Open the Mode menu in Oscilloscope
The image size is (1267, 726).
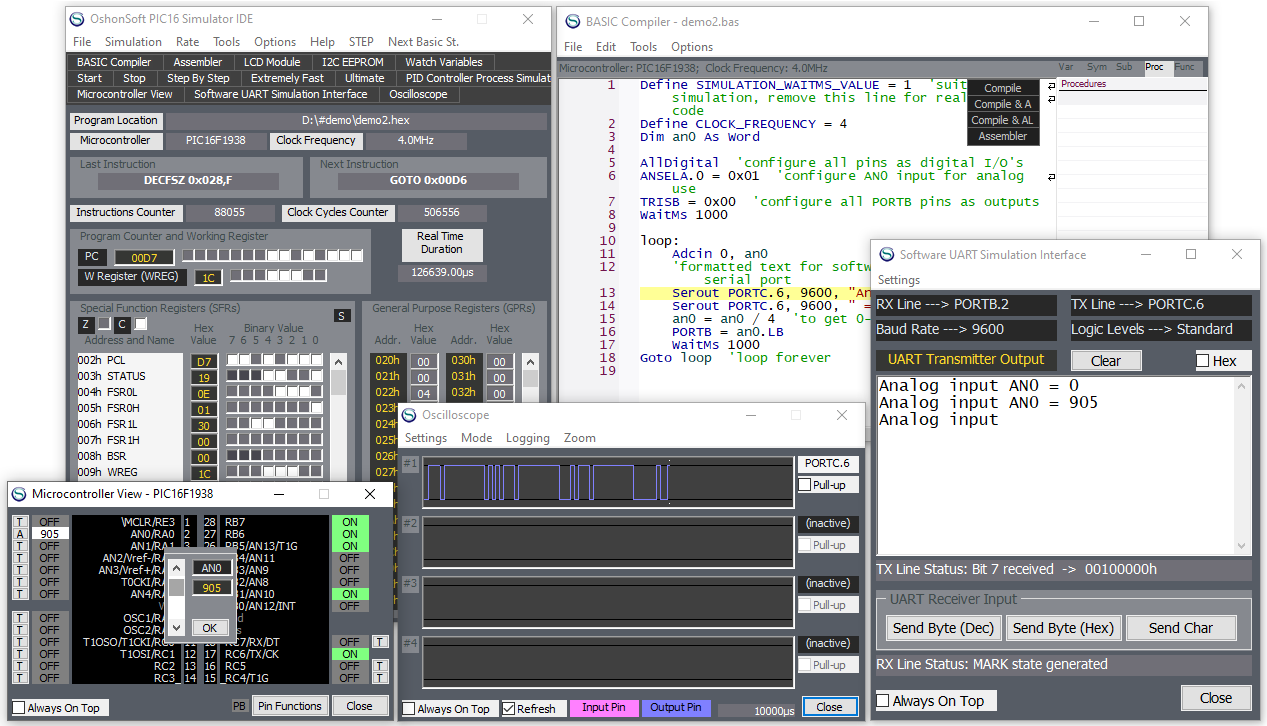point(476,438)
